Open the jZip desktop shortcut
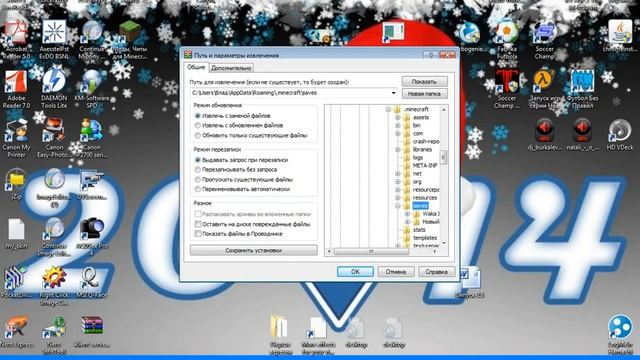This screenshot has height=360, width=640. pos(16,184)
